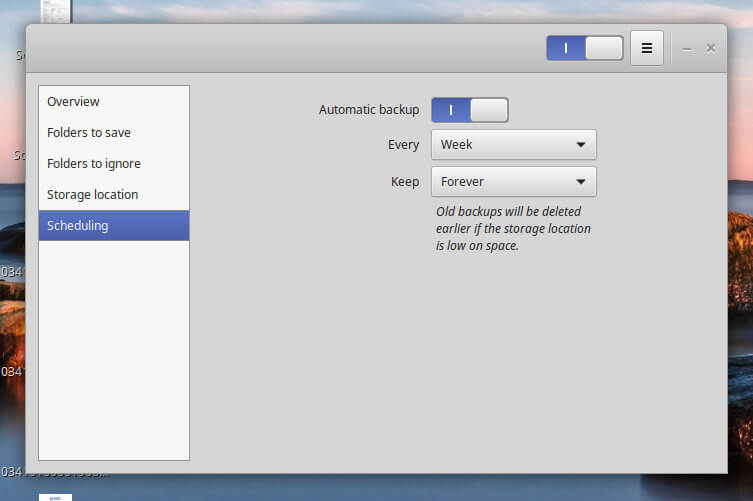753x501 pixels.
Task: Open the Storage location section
Action: (113, 195)
